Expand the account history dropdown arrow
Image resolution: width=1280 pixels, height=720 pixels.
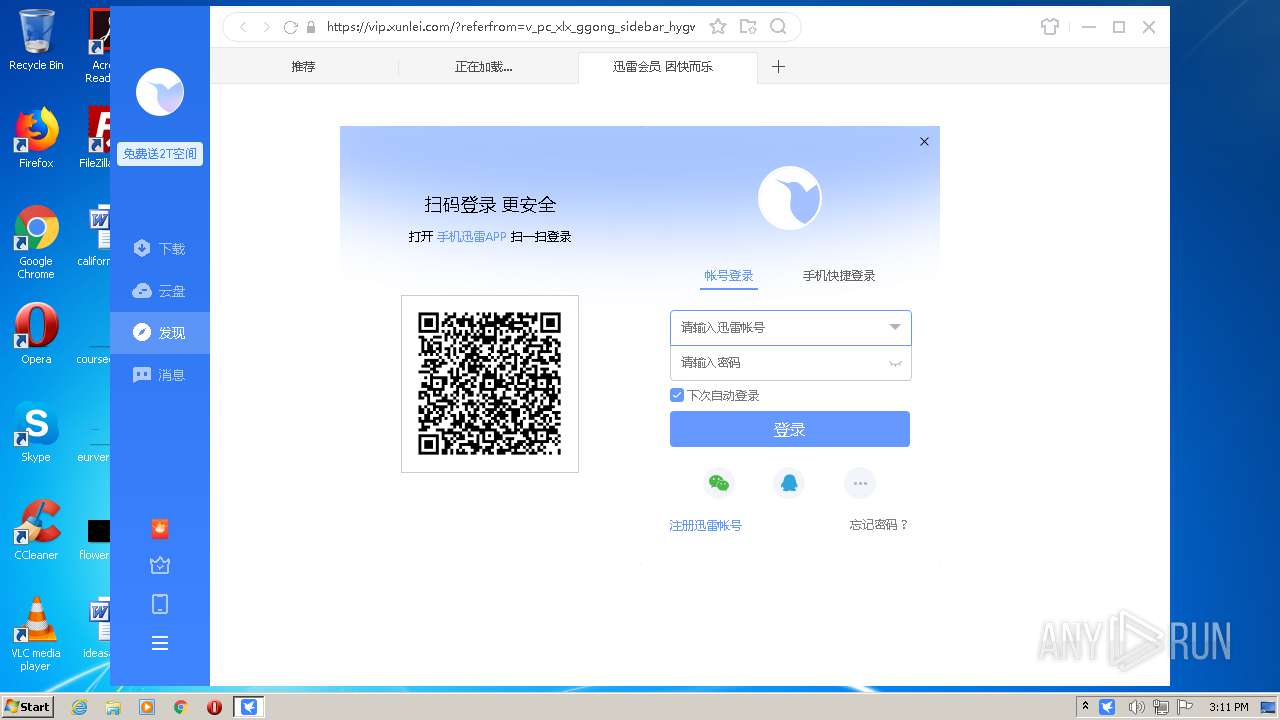pos(895,328)
